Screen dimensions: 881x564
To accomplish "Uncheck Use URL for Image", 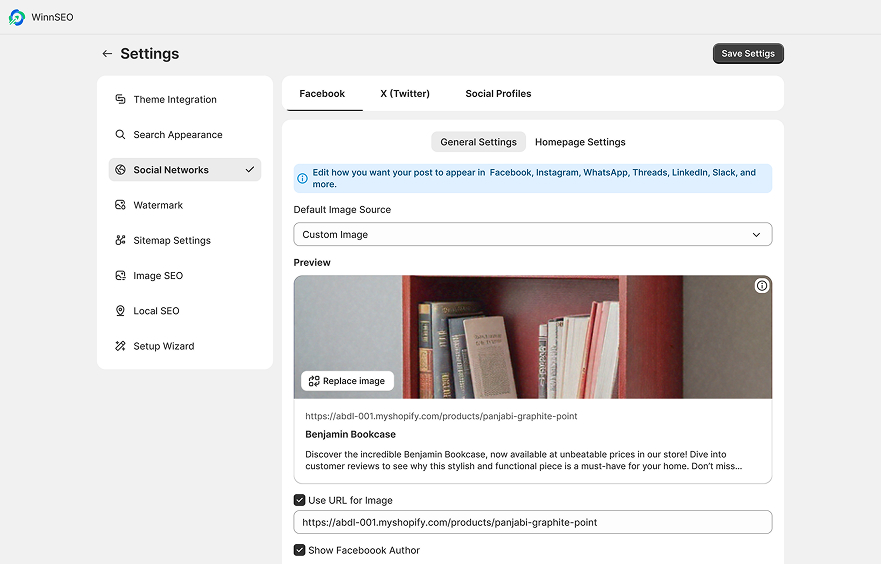I will coord(299,500).
